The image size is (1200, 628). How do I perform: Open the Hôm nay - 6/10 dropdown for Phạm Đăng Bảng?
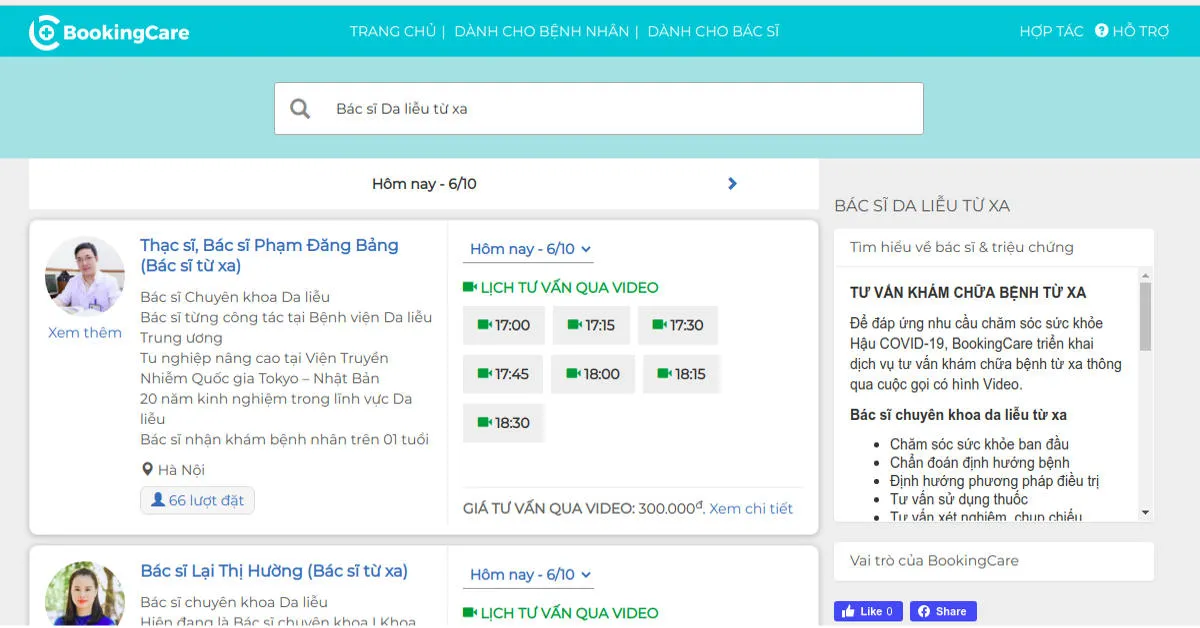click(x=528, y=249)
